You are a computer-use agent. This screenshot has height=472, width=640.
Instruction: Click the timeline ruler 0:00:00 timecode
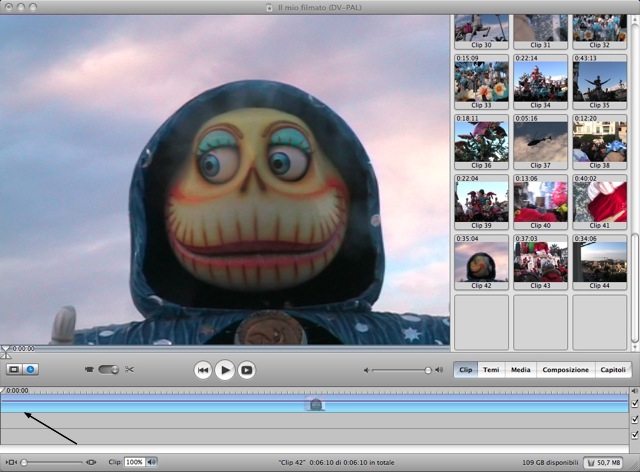click(17, 391)
